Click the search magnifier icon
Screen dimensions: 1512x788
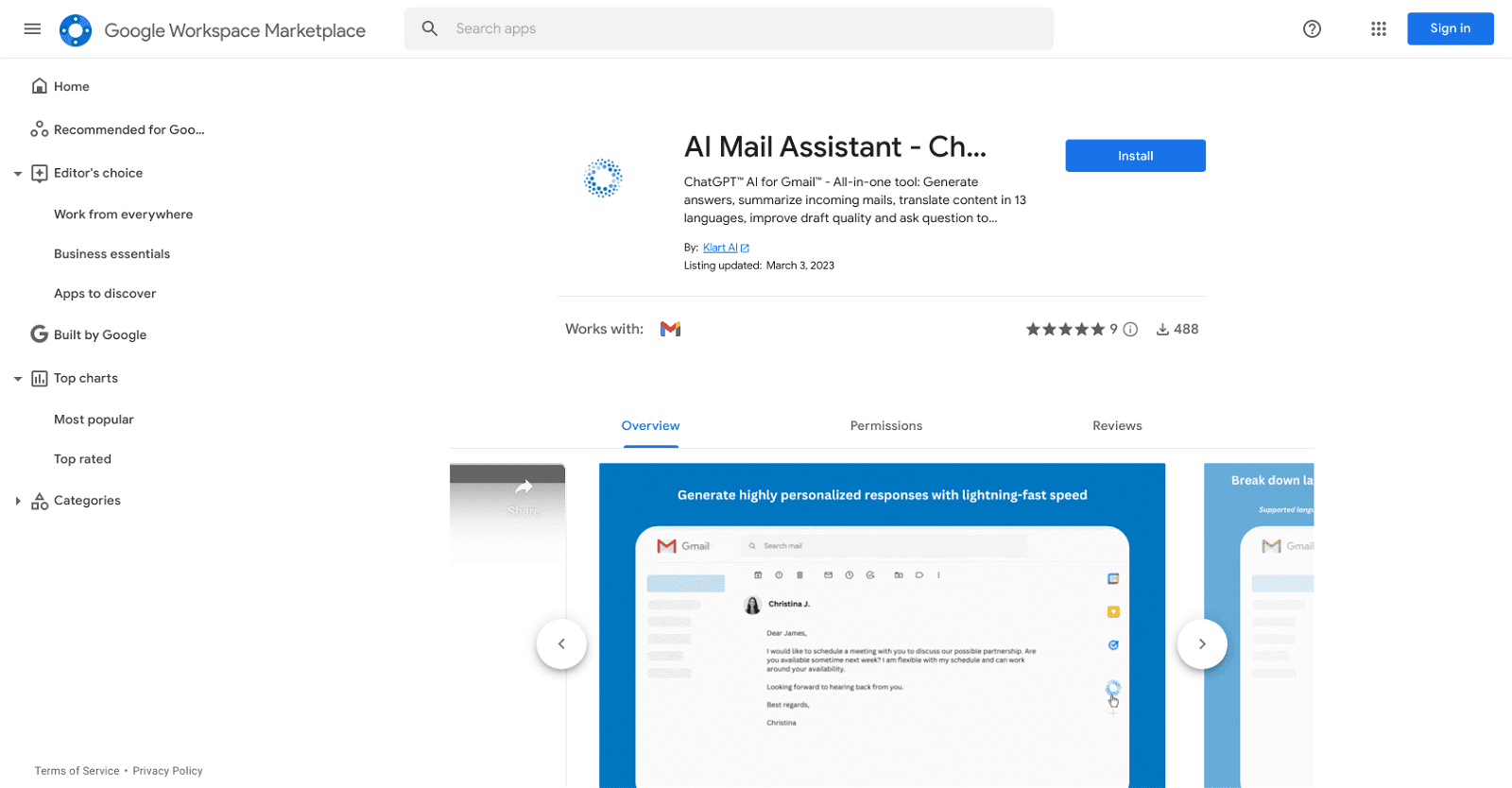pyautogui.click(x=430, y=28)
